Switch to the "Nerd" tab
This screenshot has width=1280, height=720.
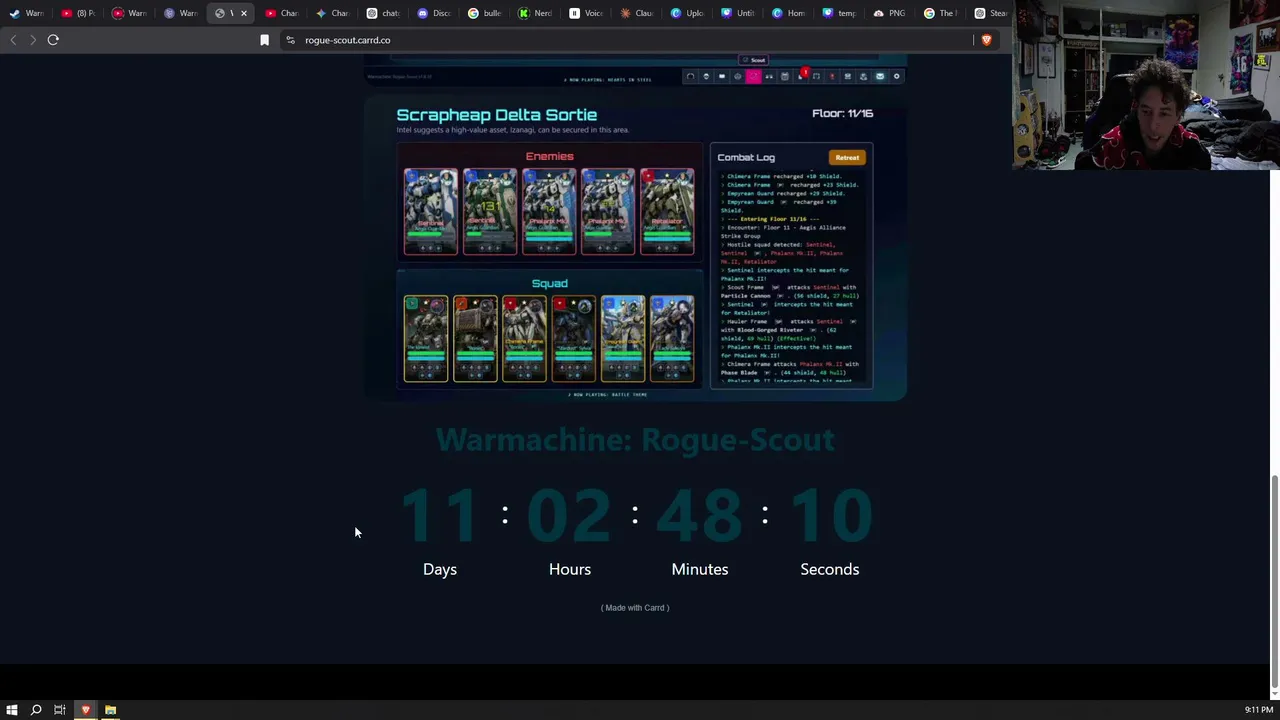click(535, 13)
